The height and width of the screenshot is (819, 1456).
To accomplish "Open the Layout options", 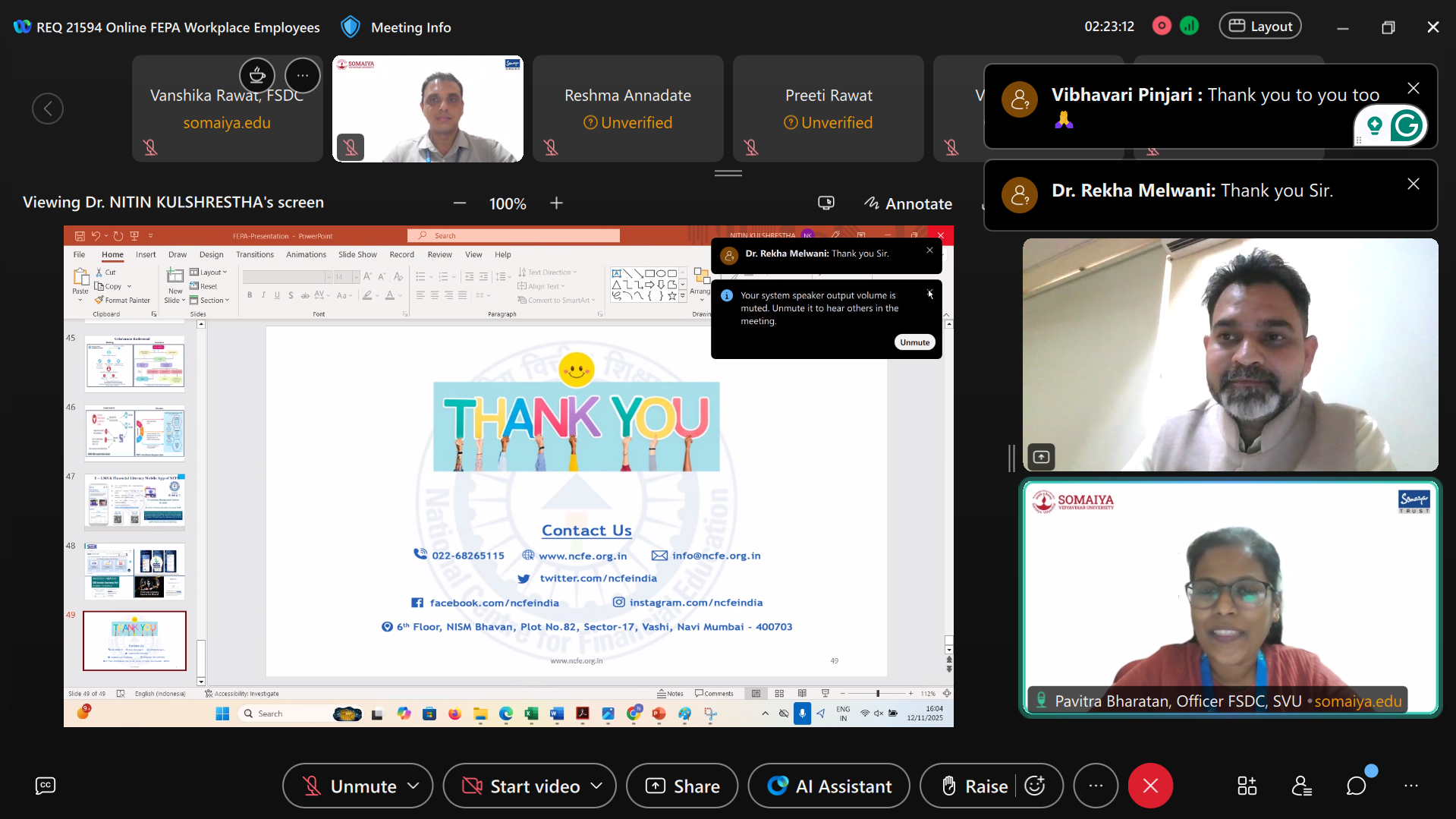I will pyautogui.click(x=1260, y=27).
